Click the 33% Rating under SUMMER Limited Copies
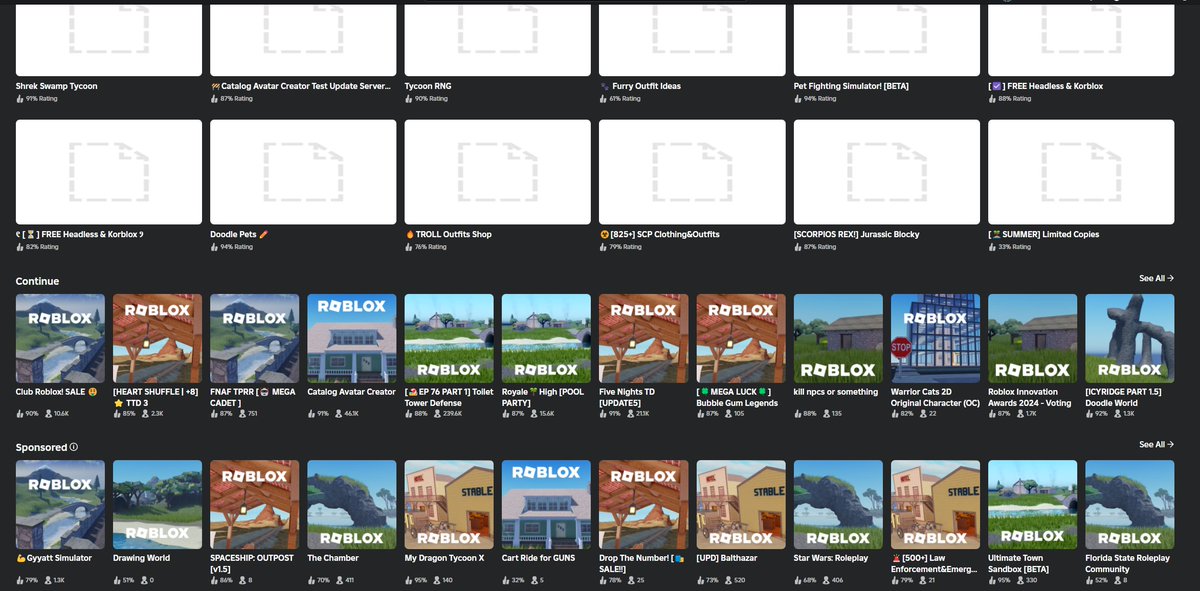This screenshot has height=591, width=1200. tap(1014, 247)
